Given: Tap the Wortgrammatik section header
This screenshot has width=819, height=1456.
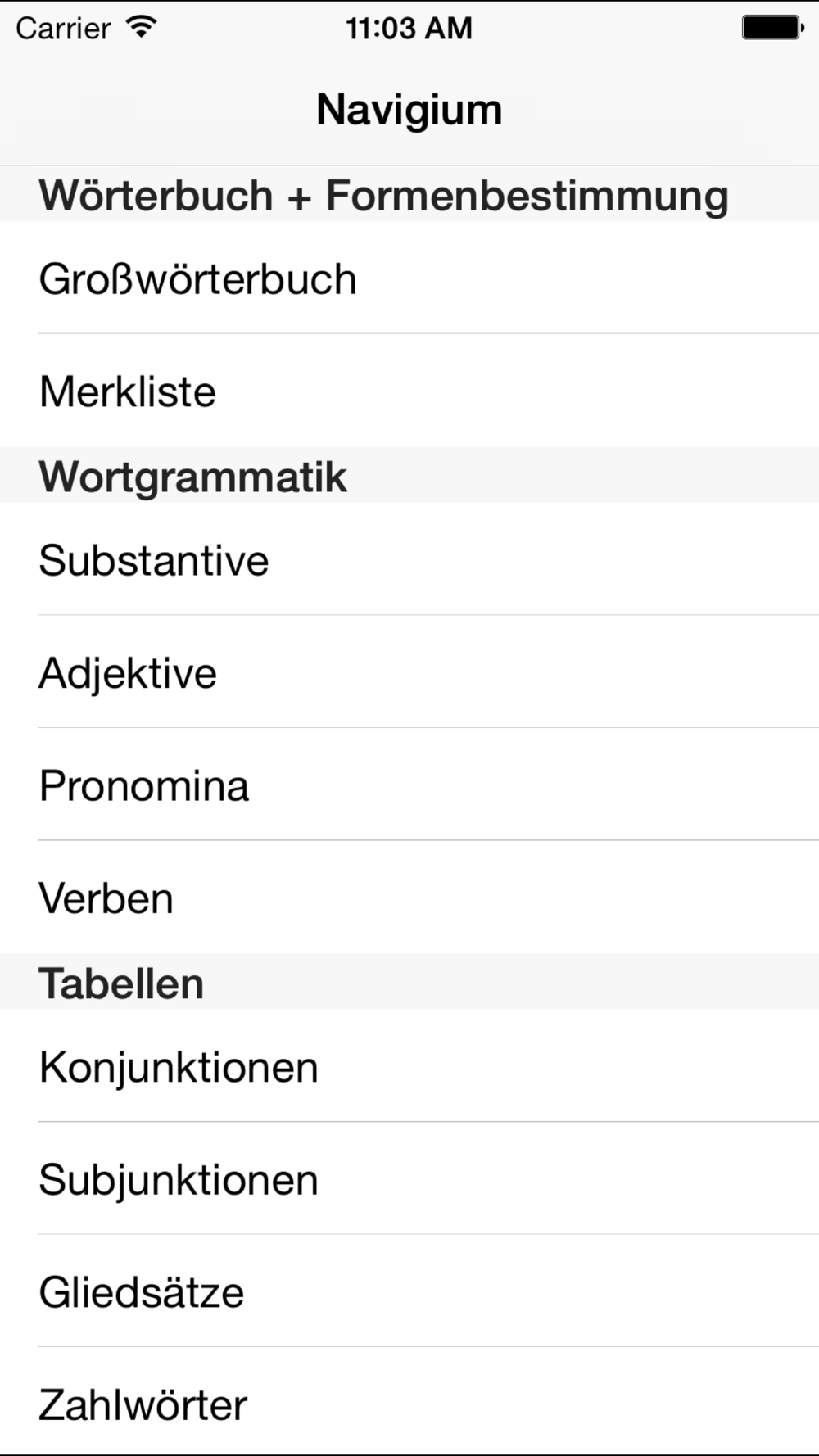Looking at the screenshot, I should point(409,475).
